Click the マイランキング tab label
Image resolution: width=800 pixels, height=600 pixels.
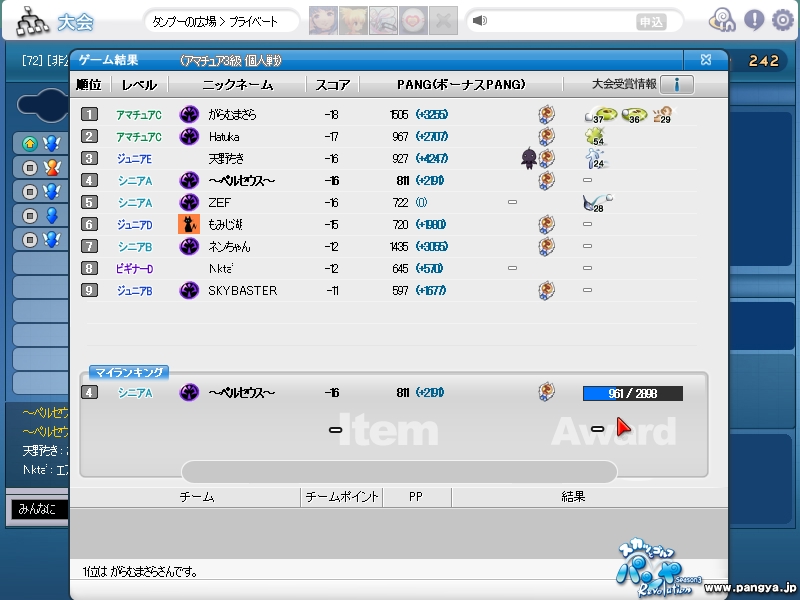pos(129,372)
